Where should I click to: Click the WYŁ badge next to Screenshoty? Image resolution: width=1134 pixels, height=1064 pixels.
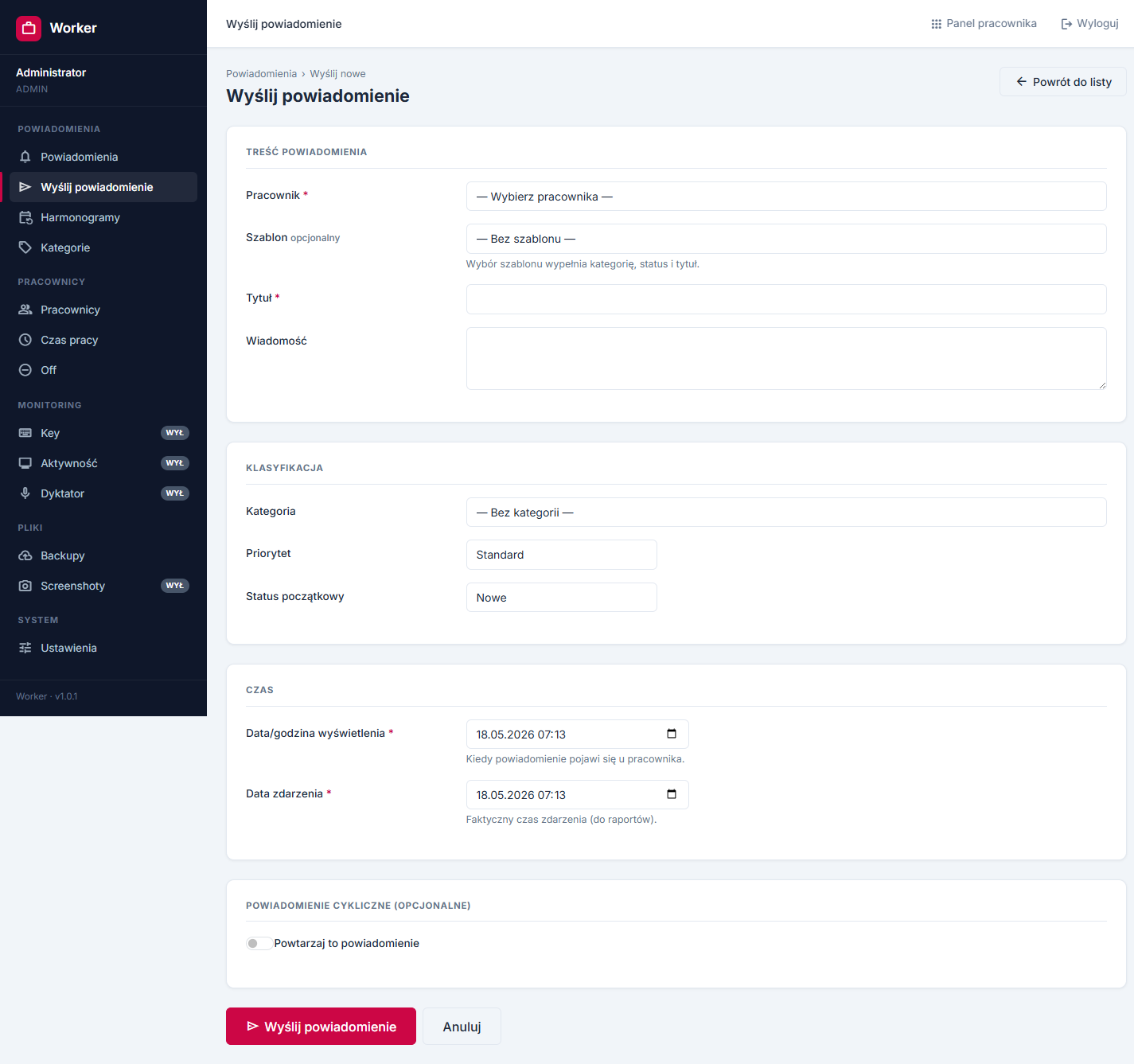click(x=175, y=586)
